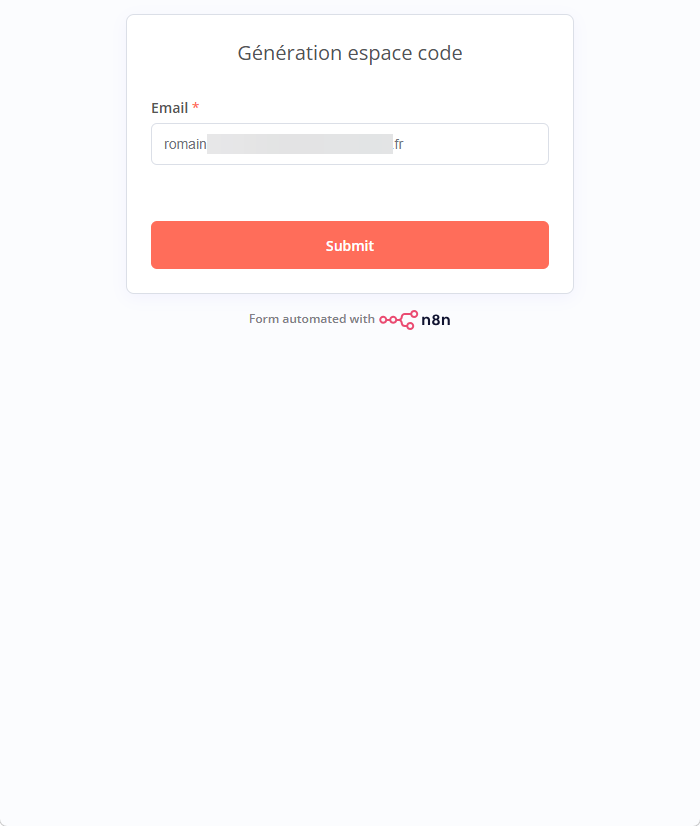Click the word "espace" in the title
Image resolution: width=700 pixels, height=826 pixels.
click(379, 53)
